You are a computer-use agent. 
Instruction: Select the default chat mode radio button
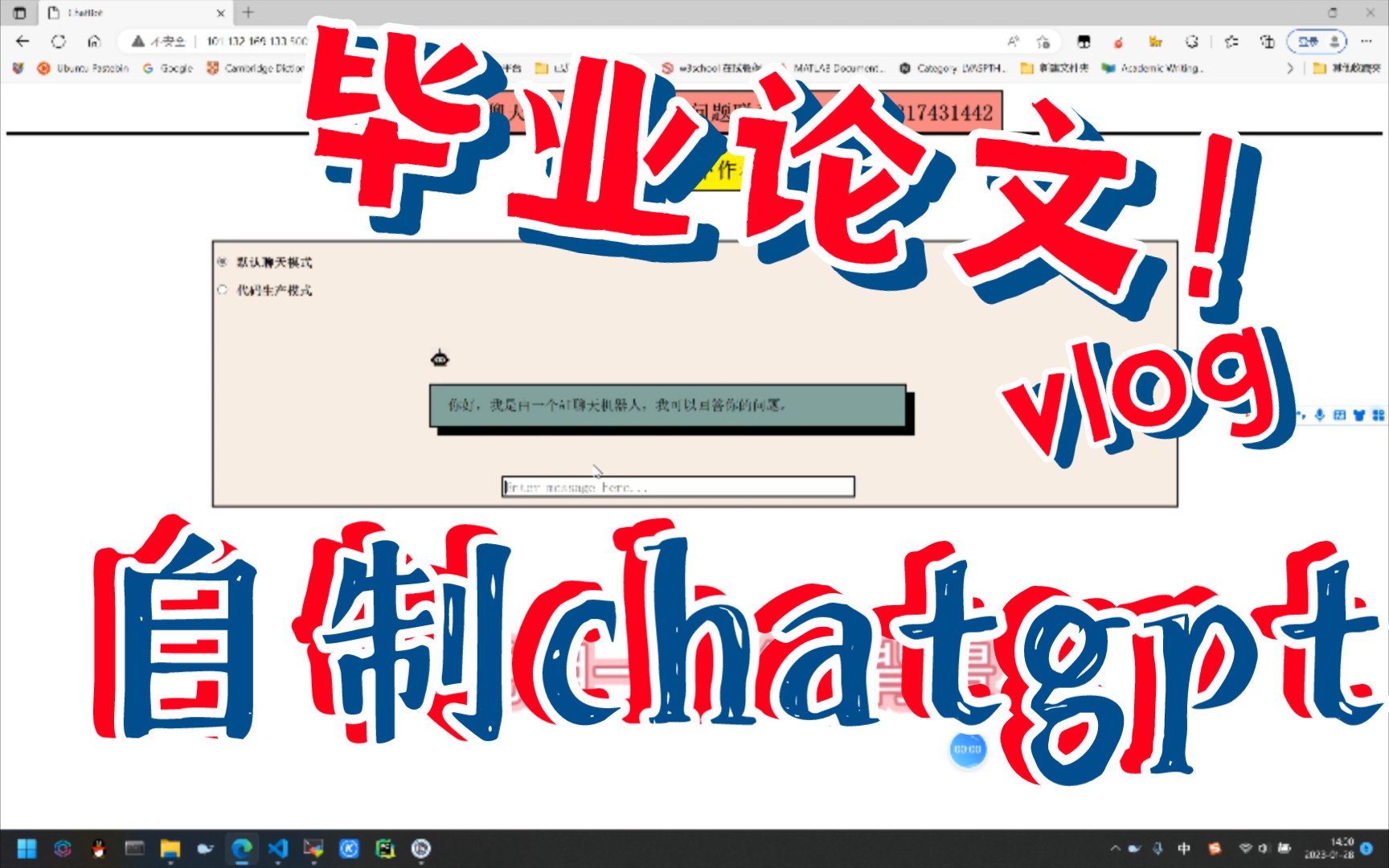coord(223,262)
